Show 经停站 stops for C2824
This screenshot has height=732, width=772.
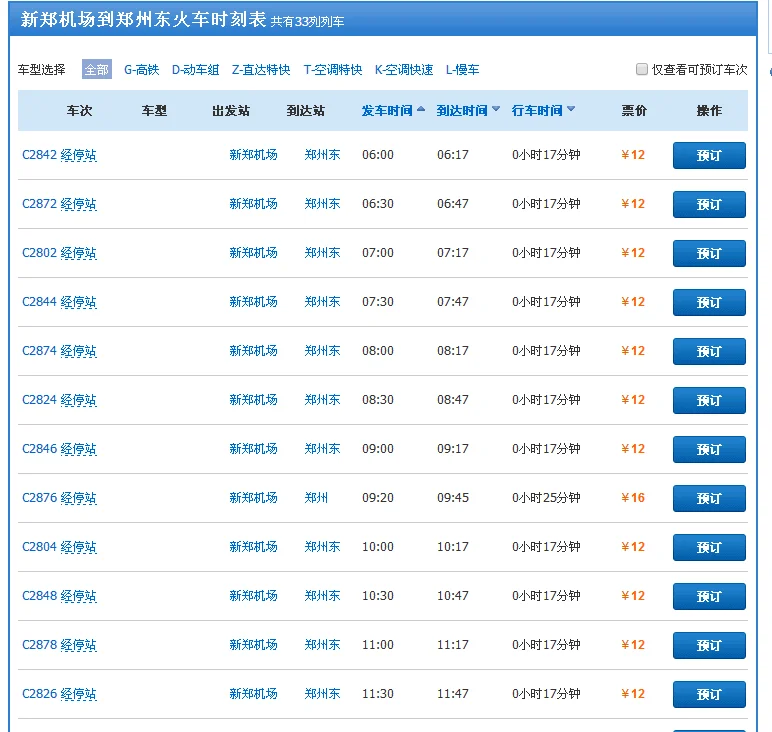coord(78,400)
